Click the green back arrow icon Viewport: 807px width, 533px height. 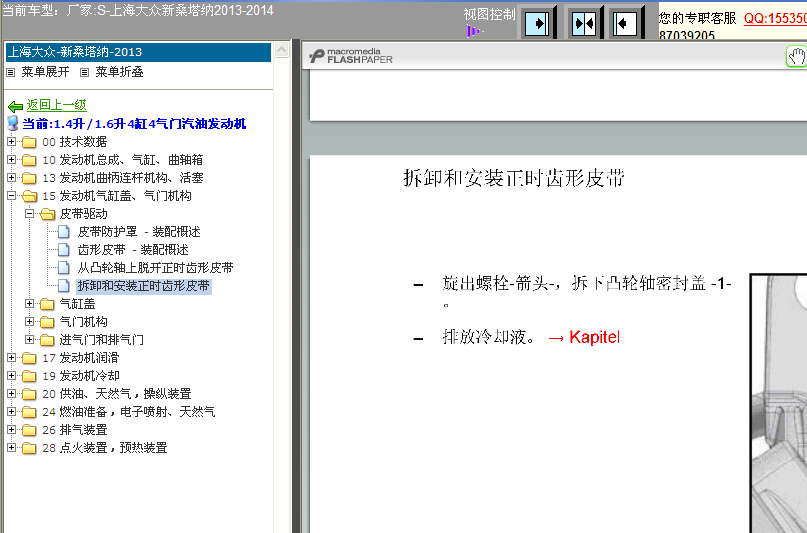click(14, 106)
